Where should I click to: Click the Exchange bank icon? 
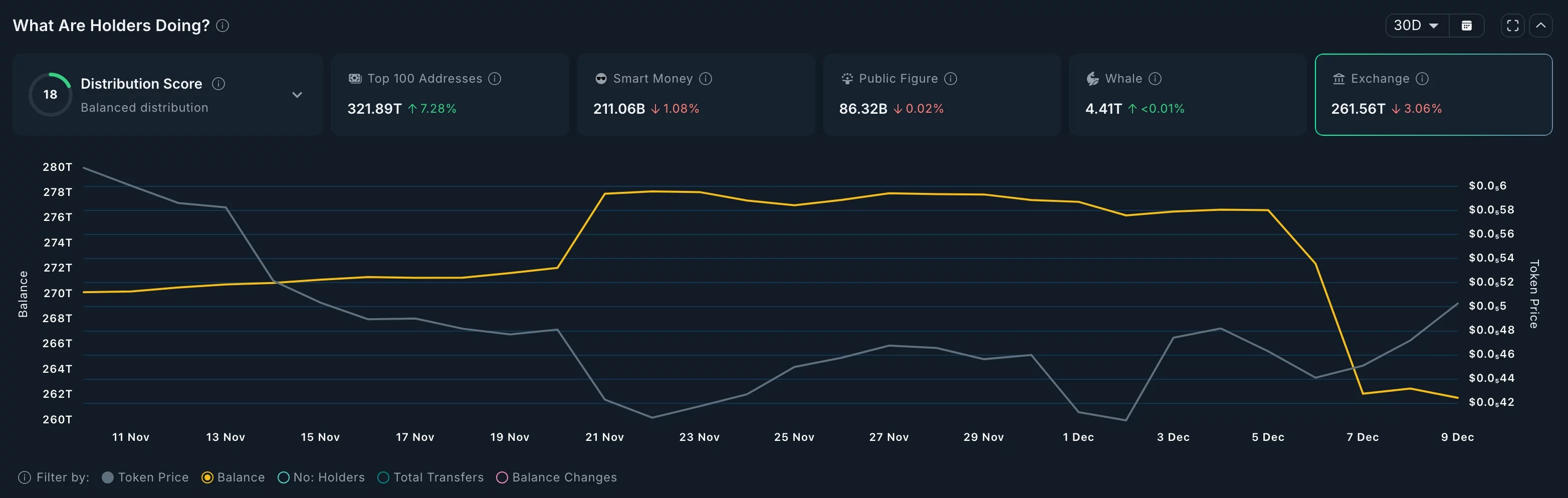[x=1339, y=78]
